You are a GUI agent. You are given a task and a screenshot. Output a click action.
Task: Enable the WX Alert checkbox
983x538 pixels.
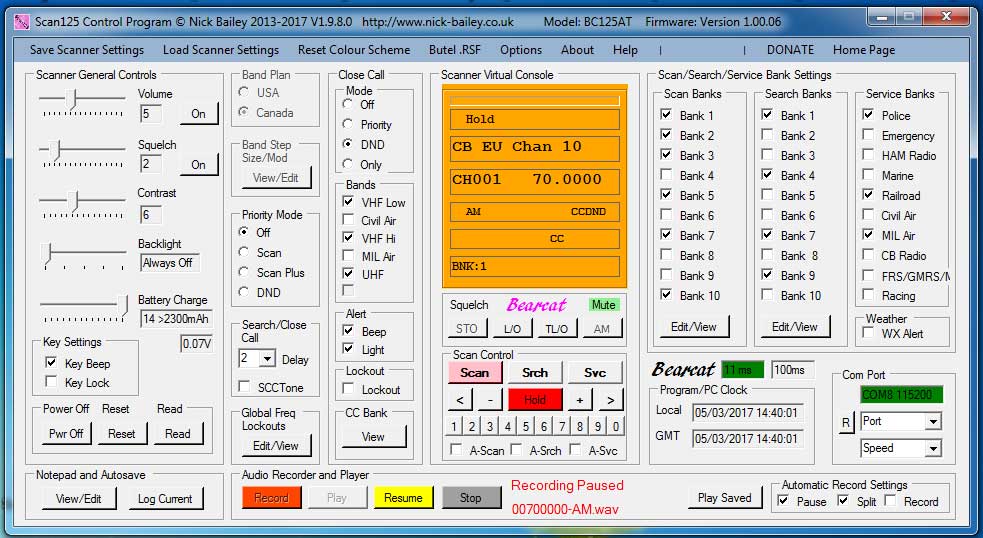coord(868,333)
